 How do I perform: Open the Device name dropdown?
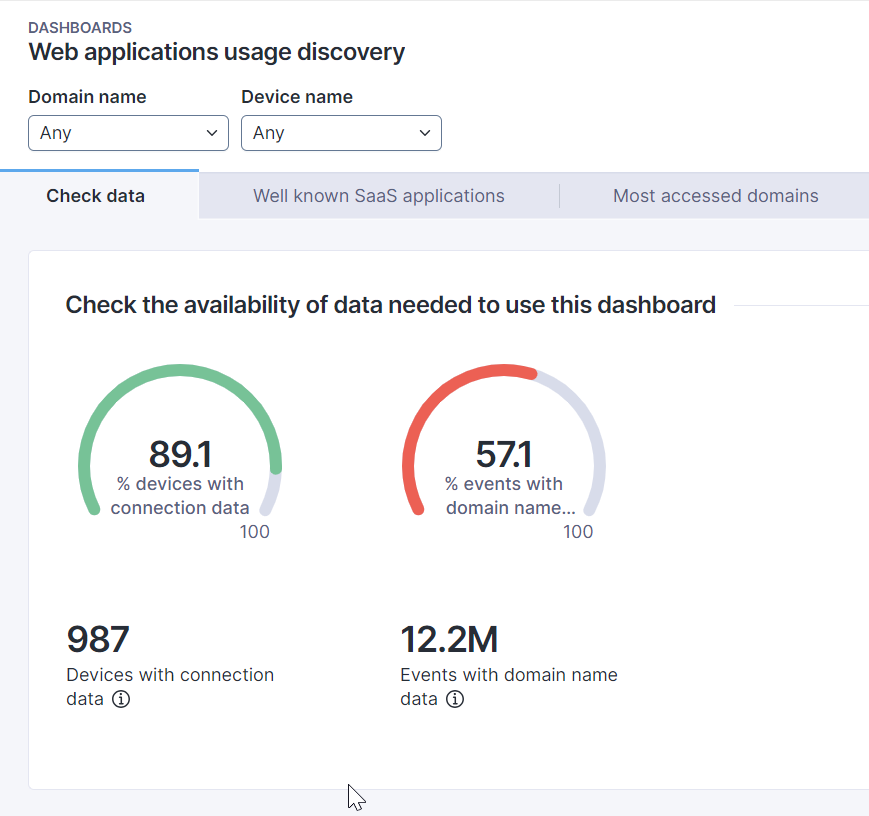pos(341,133)
